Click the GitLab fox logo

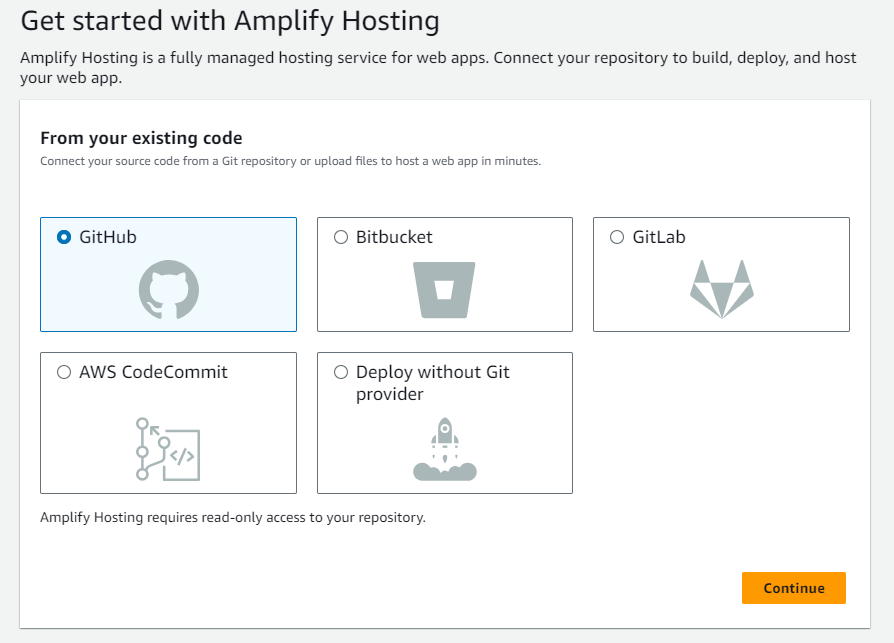pos(721,289)
